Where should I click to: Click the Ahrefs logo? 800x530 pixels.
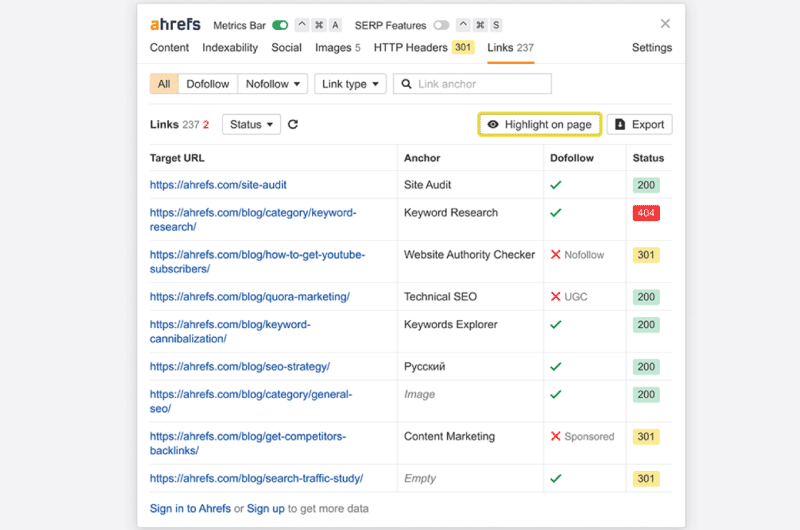(175, 24)
